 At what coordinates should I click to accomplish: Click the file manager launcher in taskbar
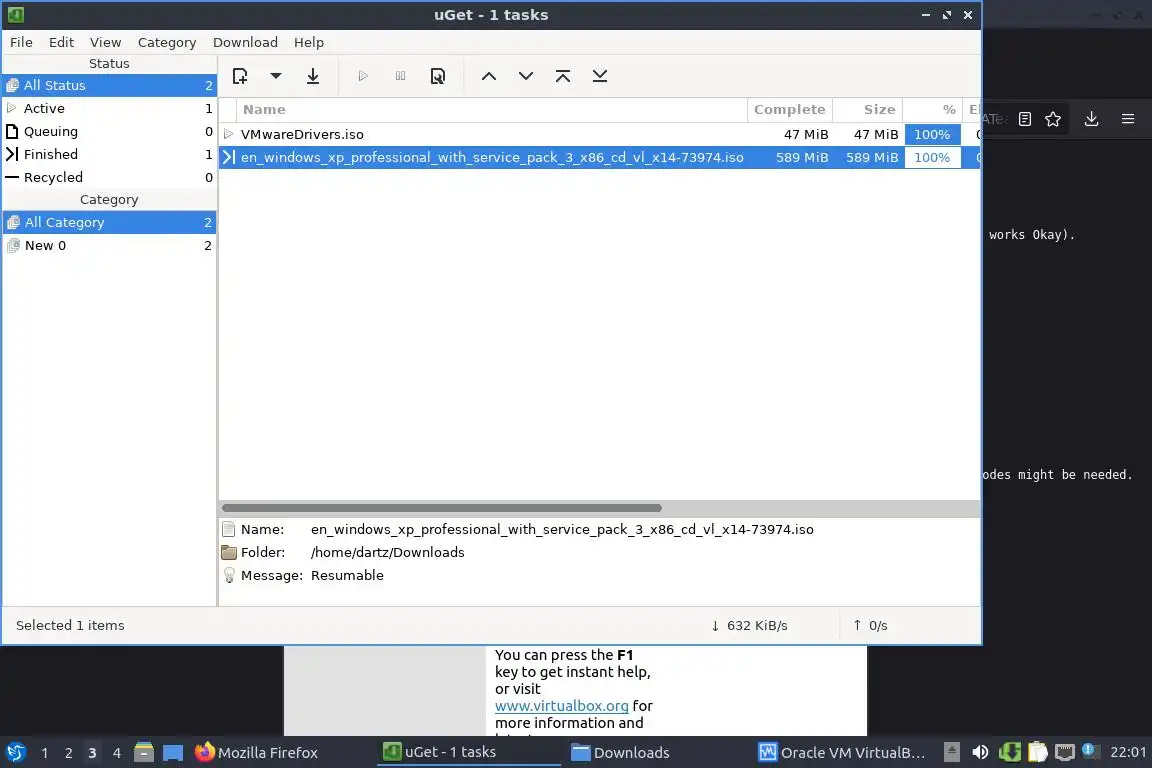tap(144, 753)
